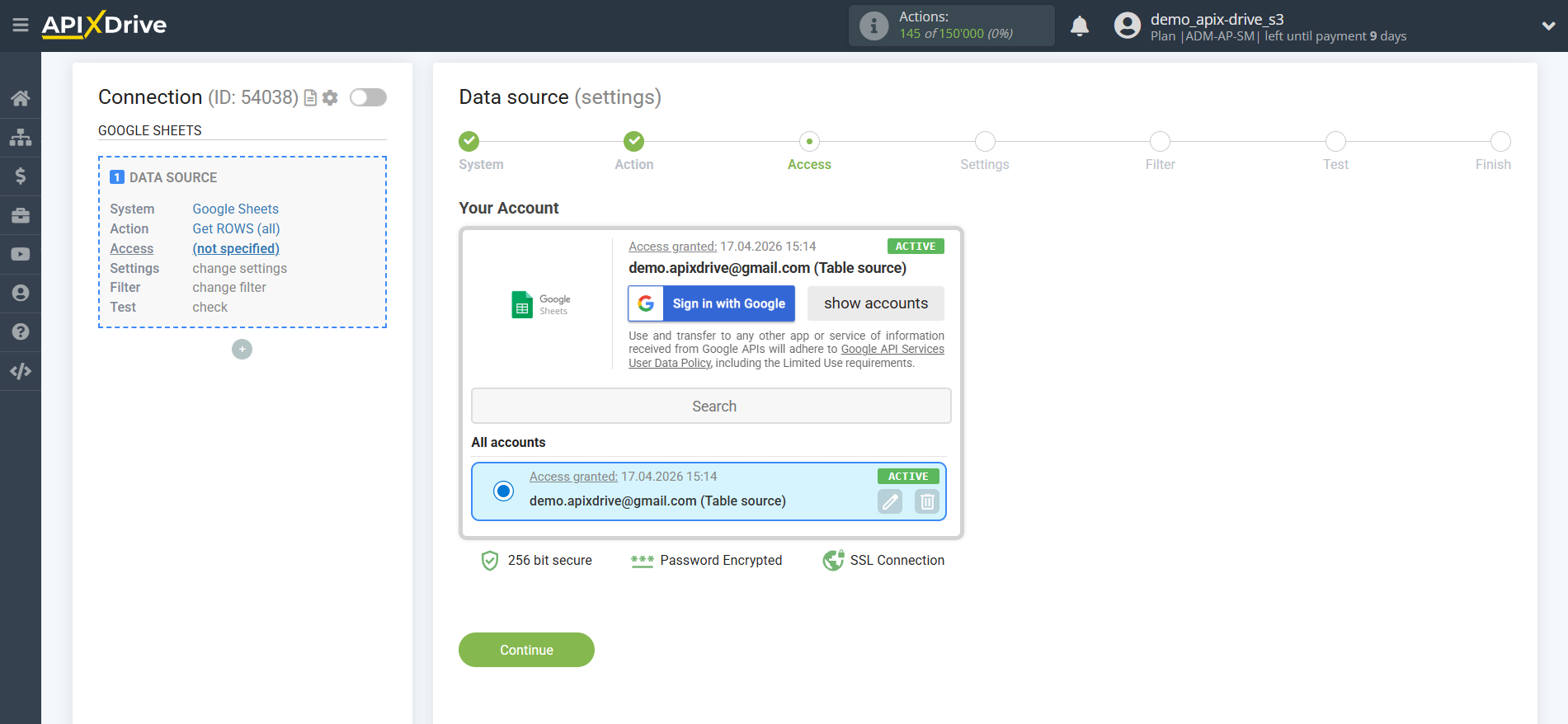Open video tutorials YouTube icon
The image size is (1568, 724).
coord(21,255)
